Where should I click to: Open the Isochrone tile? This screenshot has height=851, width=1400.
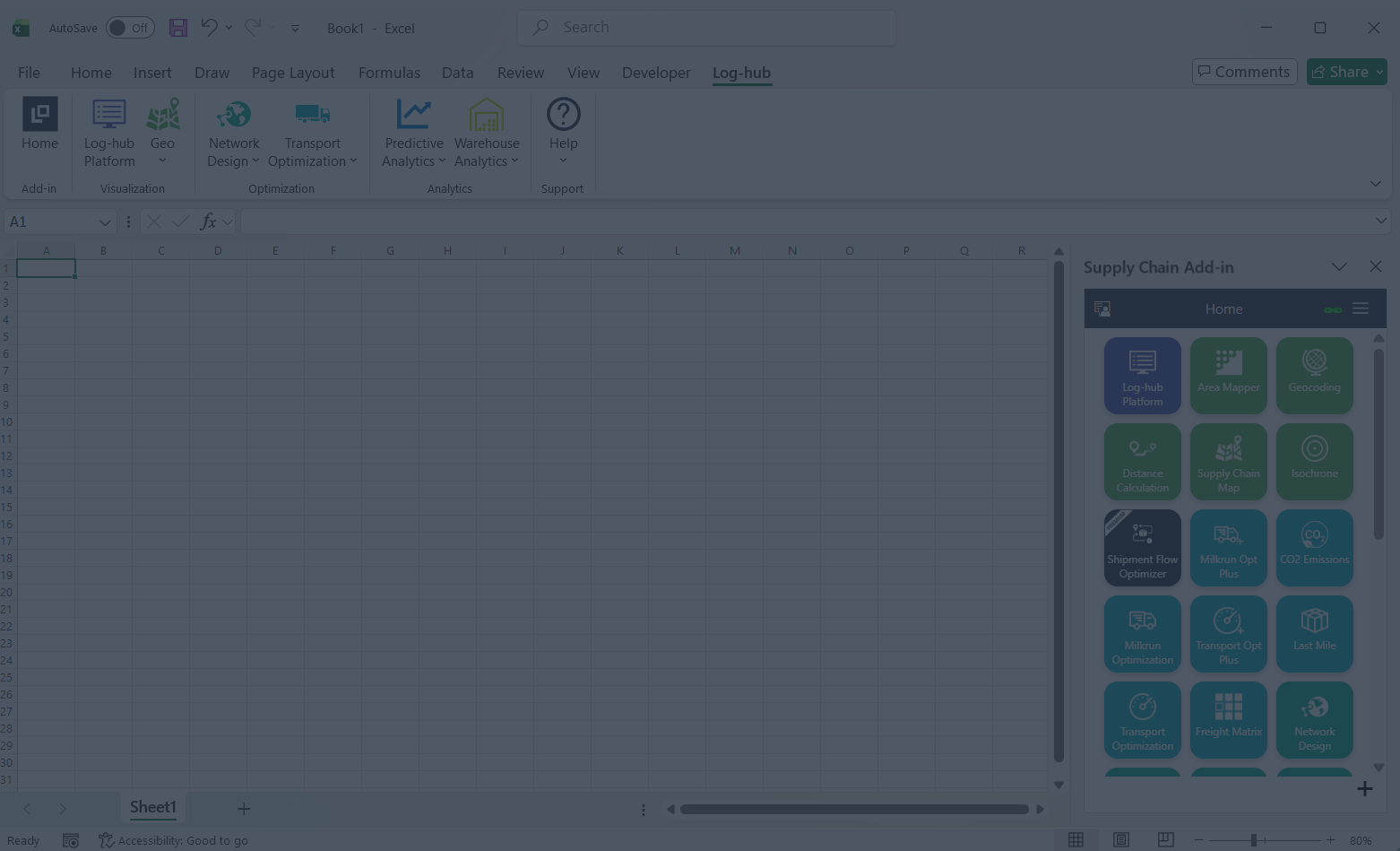(x=1314, y=462)
